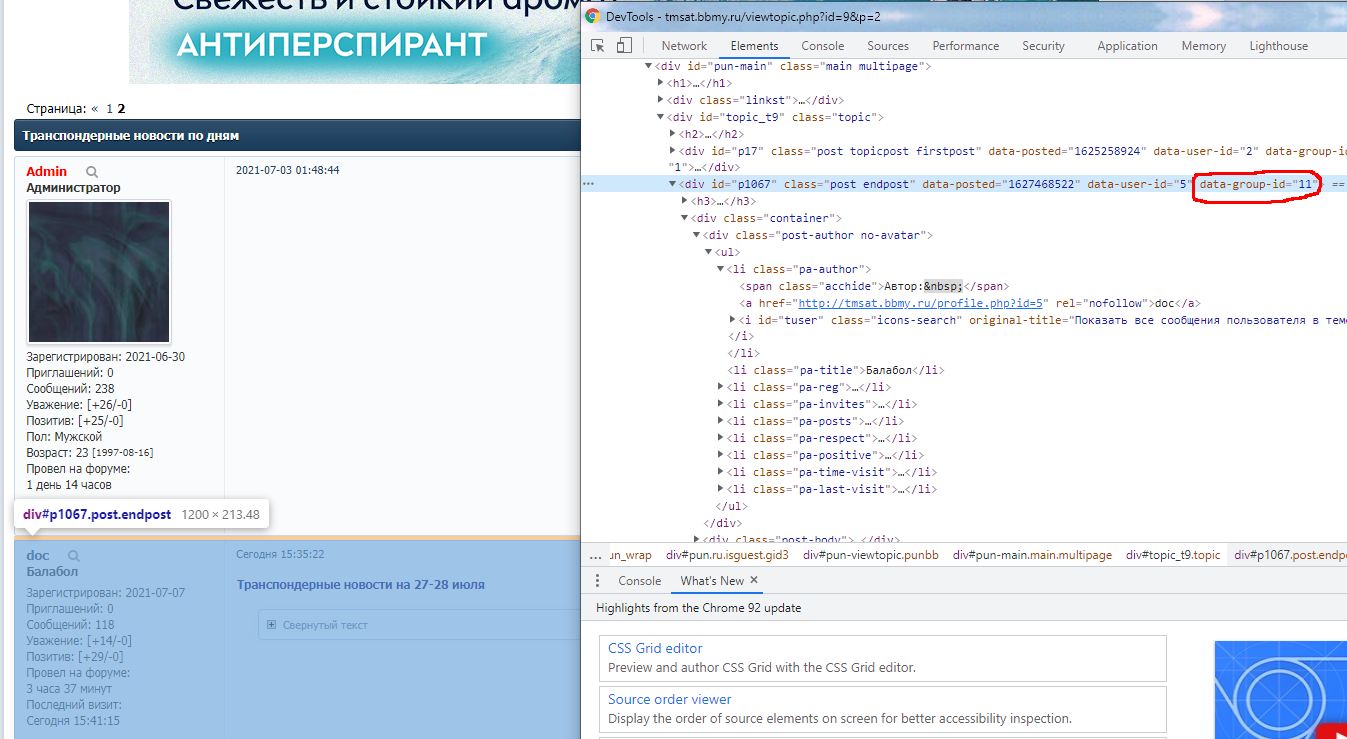Collapse the li class pa-author node
Image resolution: width=1347 pixels, height=739 pixels.
[720, 270]
